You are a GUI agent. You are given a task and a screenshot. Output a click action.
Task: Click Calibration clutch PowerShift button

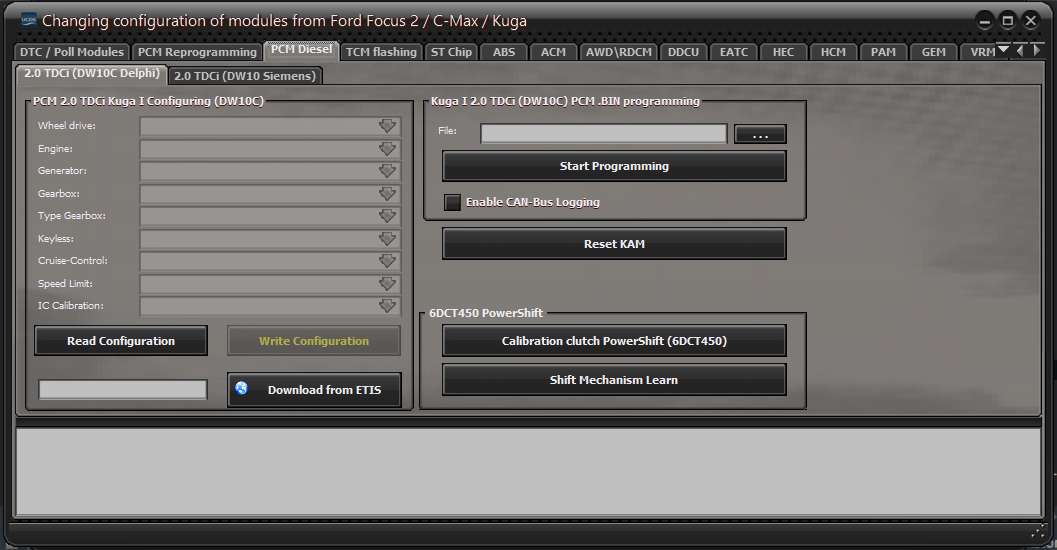tap(614, 341)
